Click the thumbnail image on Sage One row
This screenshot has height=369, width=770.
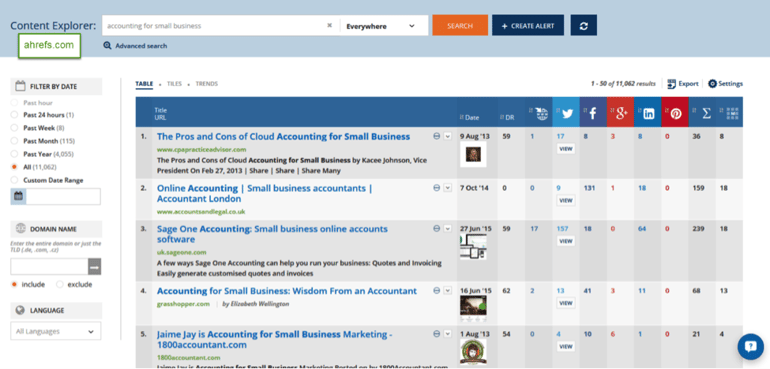point(473,247)
